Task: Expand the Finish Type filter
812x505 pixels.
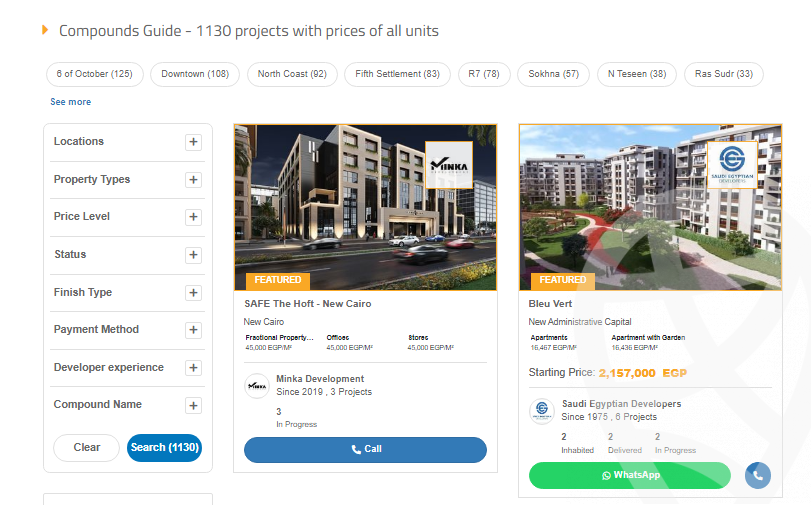Action: pyautogui.click(x=193, y=293)
